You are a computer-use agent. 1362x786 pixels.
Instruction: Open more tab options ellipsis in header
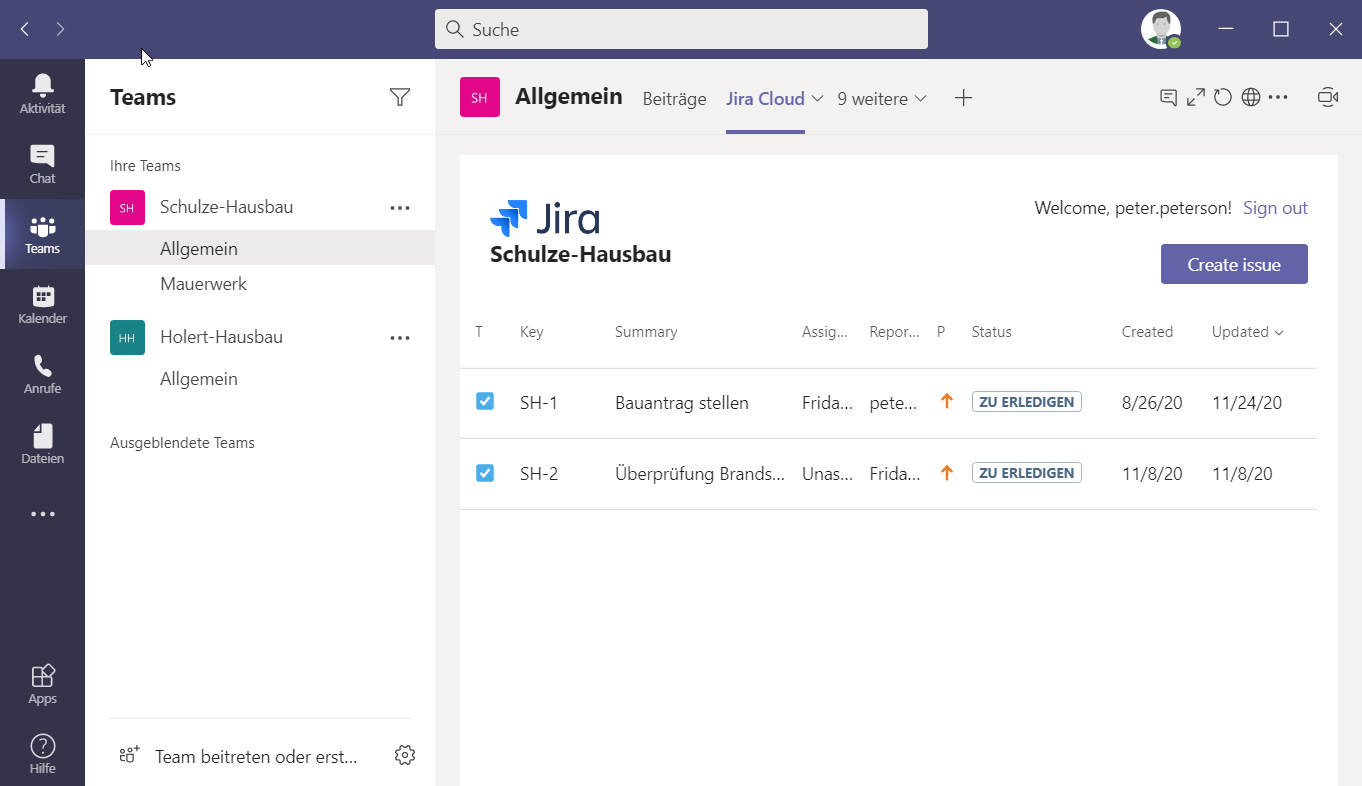coord(1278,97)
